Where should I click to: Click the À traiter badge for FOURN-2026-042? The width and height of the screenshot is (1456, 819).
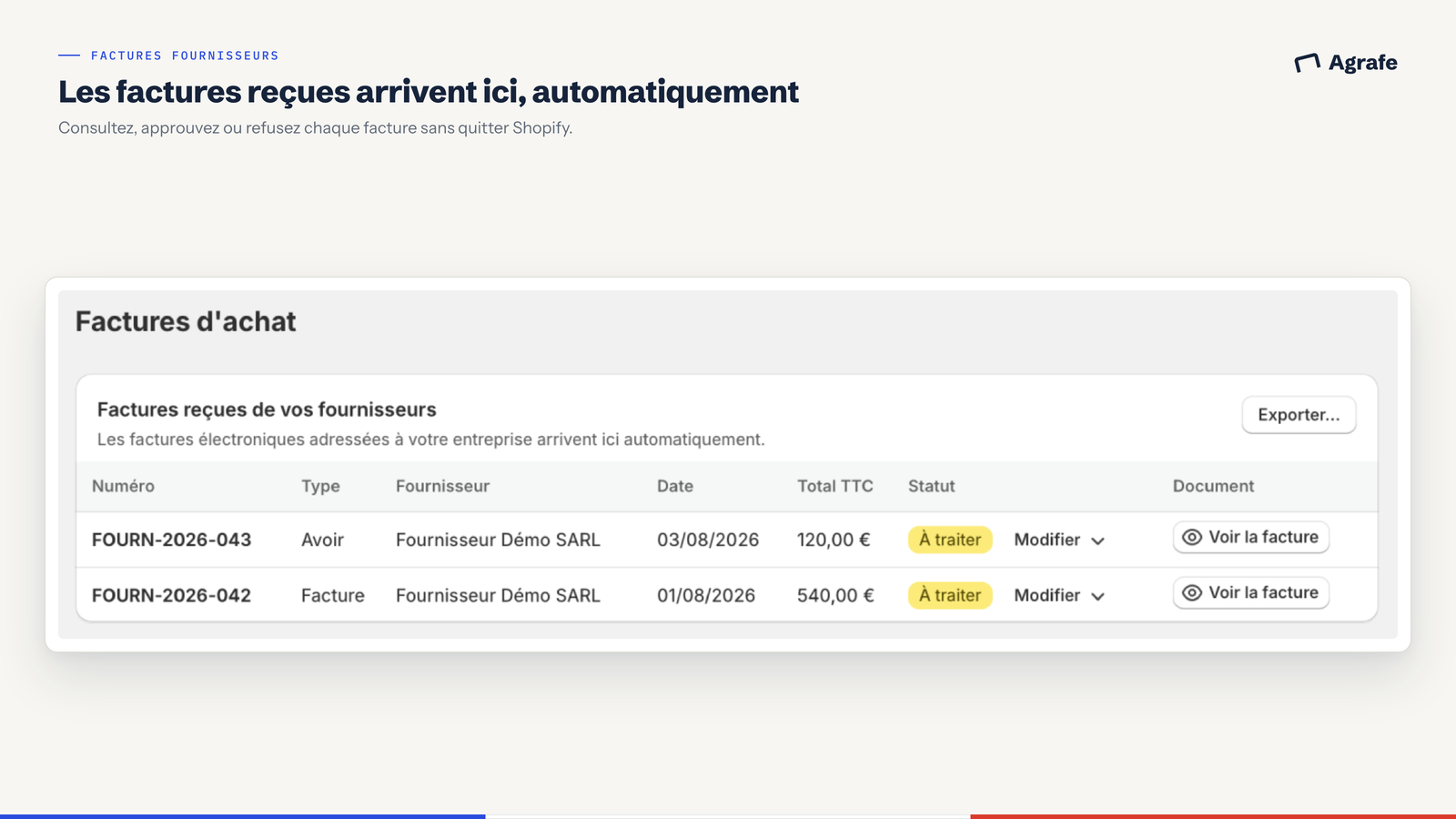click(950, 595)
